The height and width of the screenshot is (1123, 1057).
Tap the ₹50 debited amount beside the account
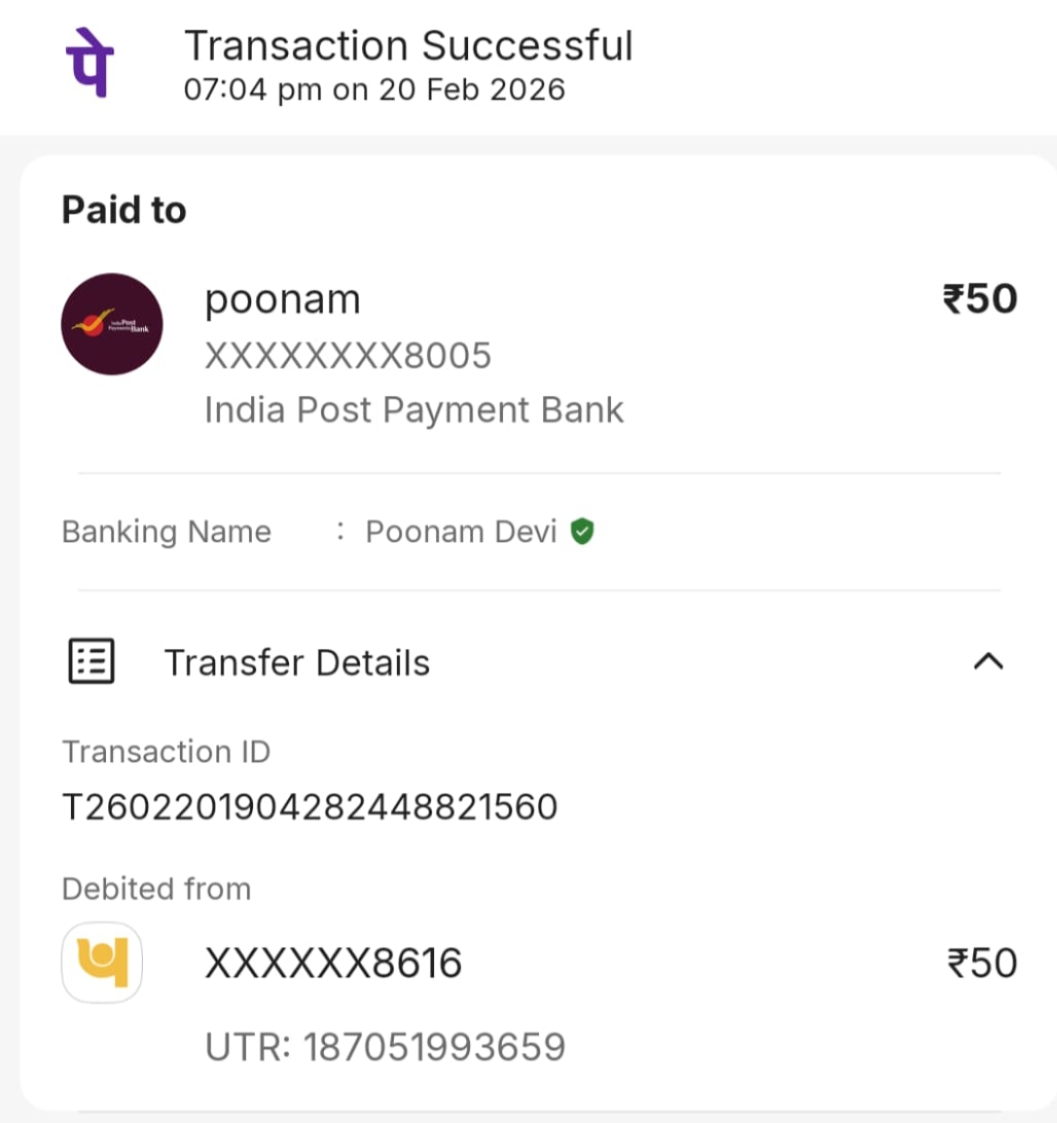click(x=982, y=963)
